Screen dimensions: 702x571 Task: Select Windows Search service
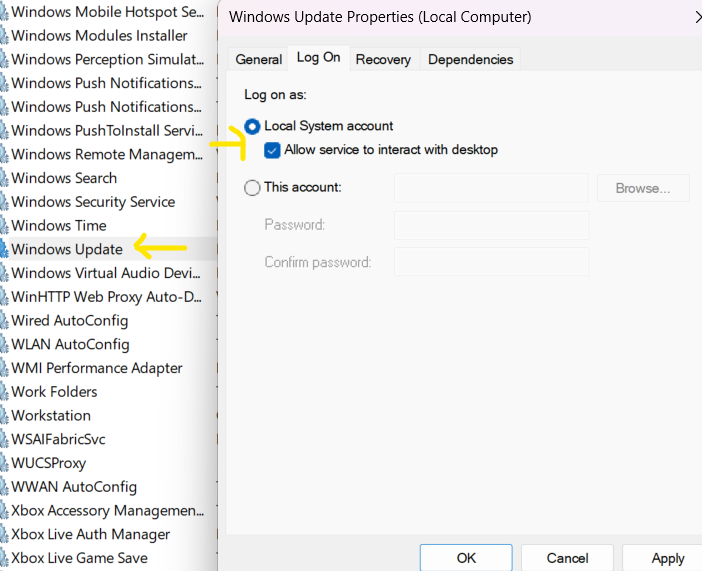tap(107, 178)
